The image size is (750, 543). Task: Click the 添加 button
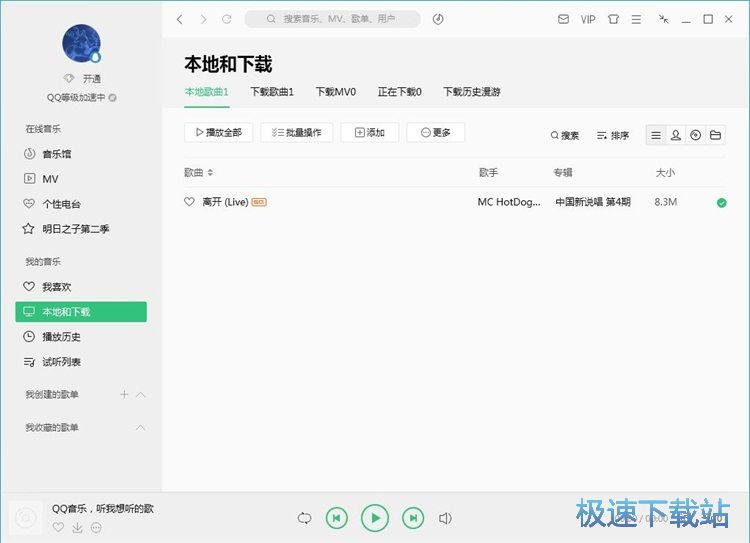370,133
